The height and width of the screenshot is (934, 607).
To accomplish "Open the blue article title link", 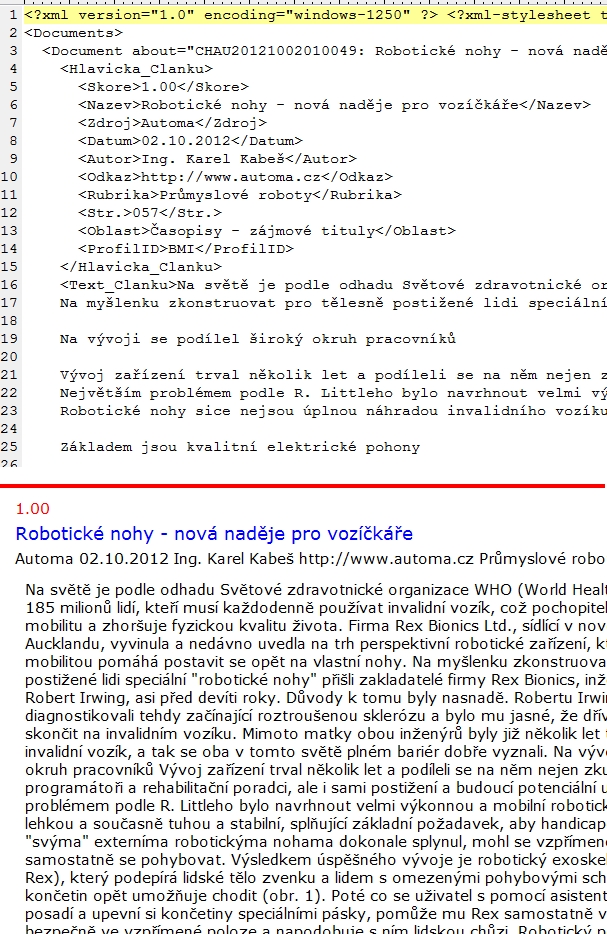I will (214, 533).
